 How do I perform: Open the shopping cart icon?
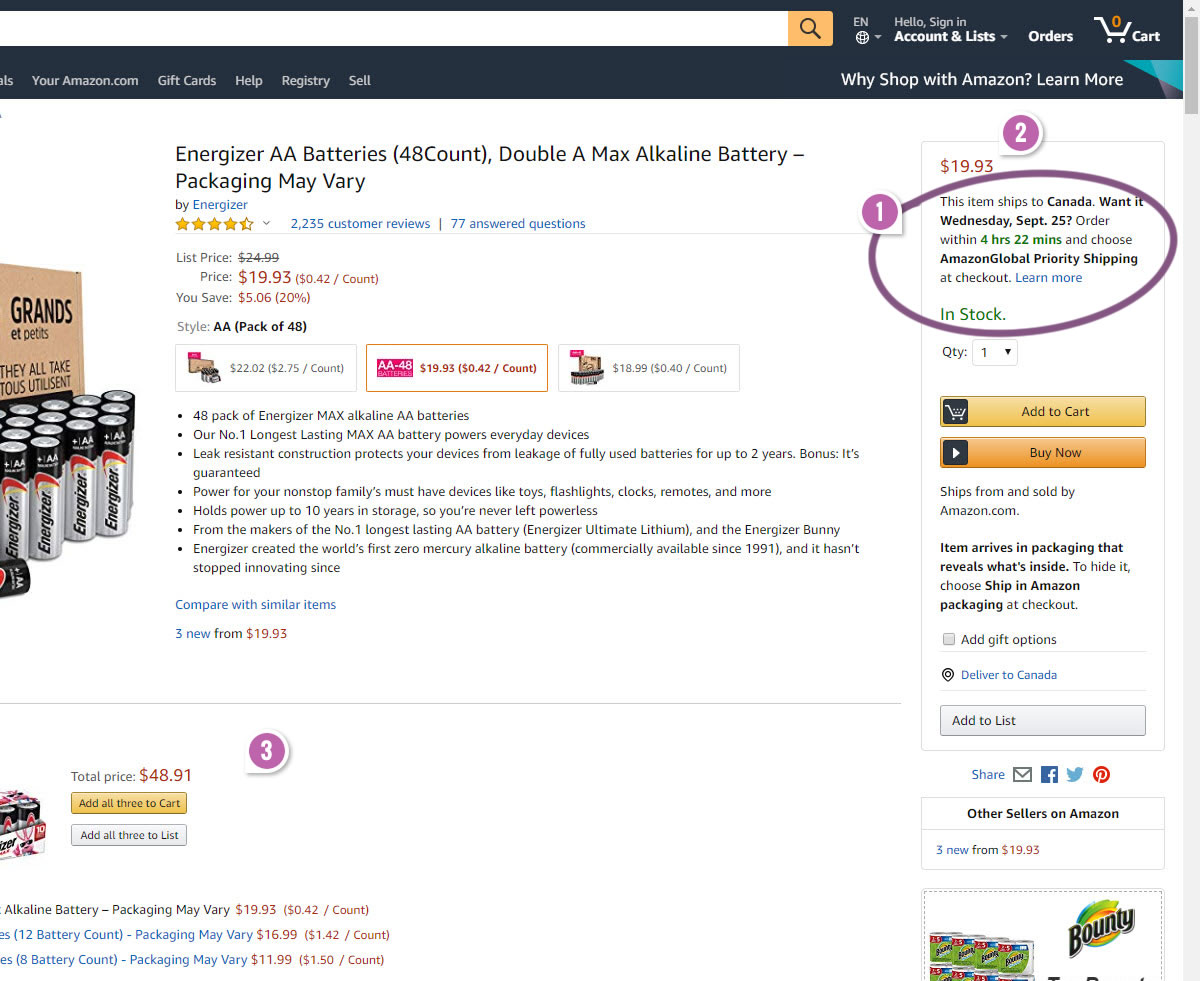pos(1111,30)
